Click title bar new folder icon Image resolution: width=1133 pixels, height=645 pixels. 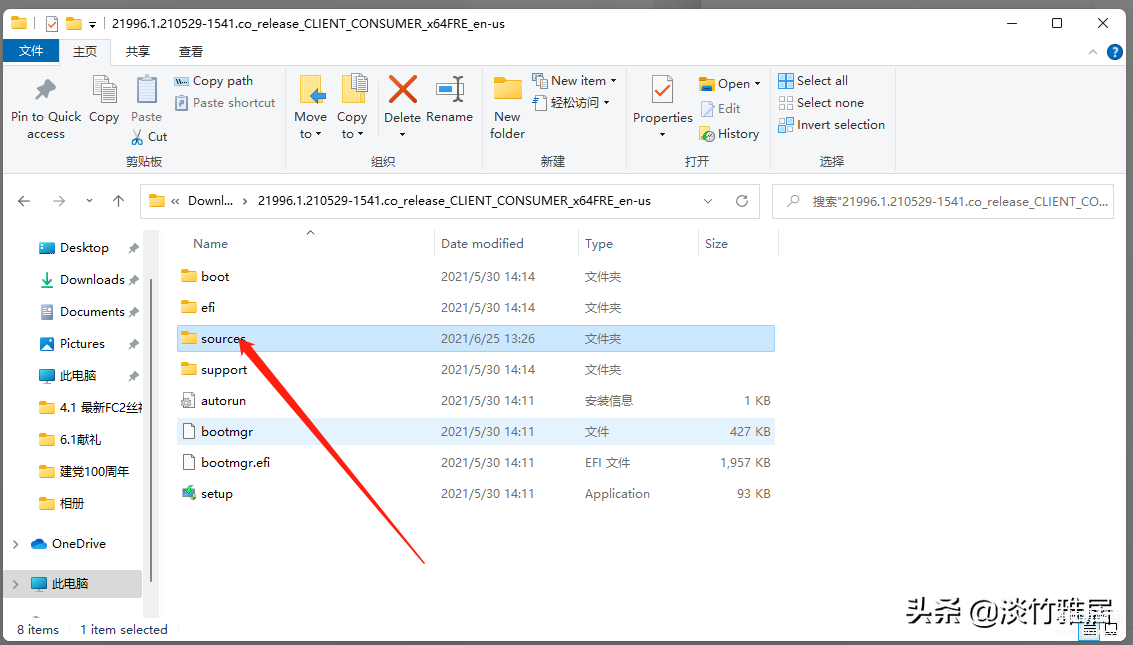74,24
